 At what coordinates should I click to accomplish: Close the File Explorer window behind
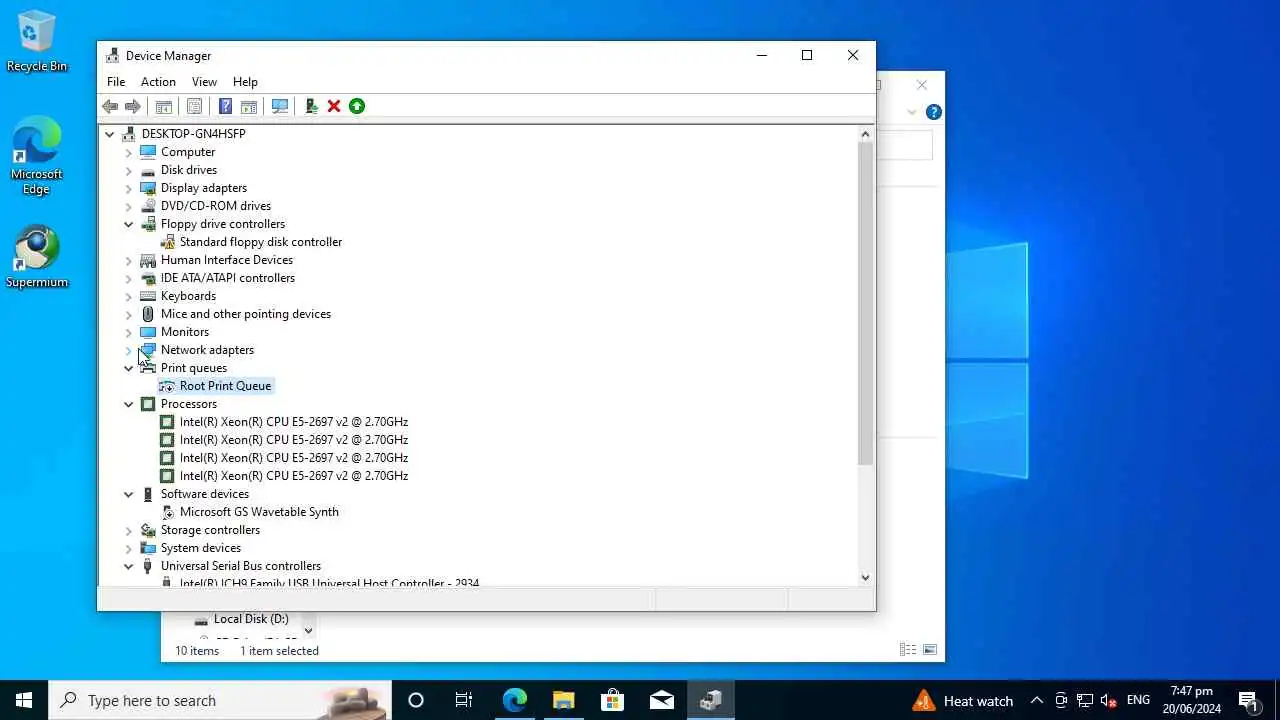pyautogui.click(x=922, y=85)
